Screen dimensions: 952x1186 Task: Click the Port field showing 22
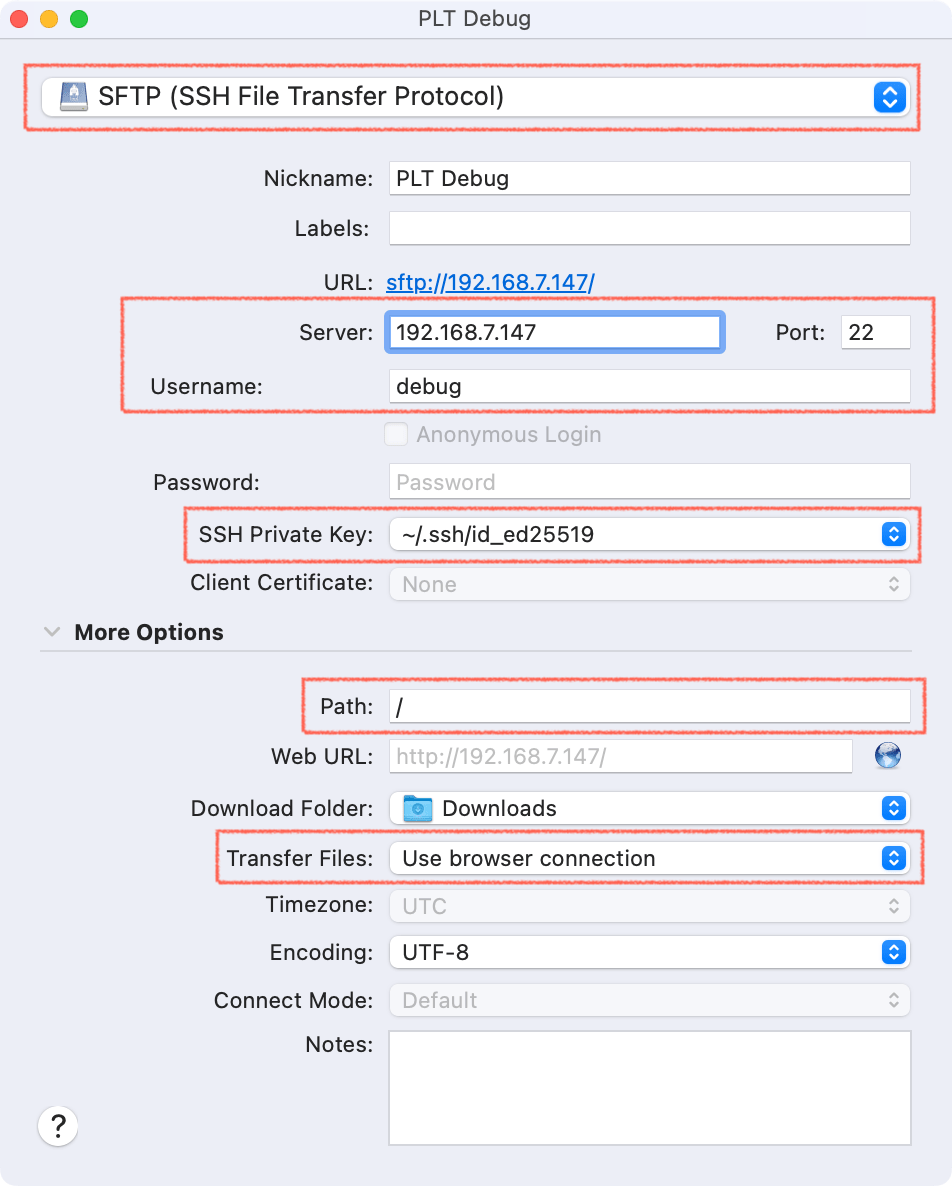click(x=875, y=332)
